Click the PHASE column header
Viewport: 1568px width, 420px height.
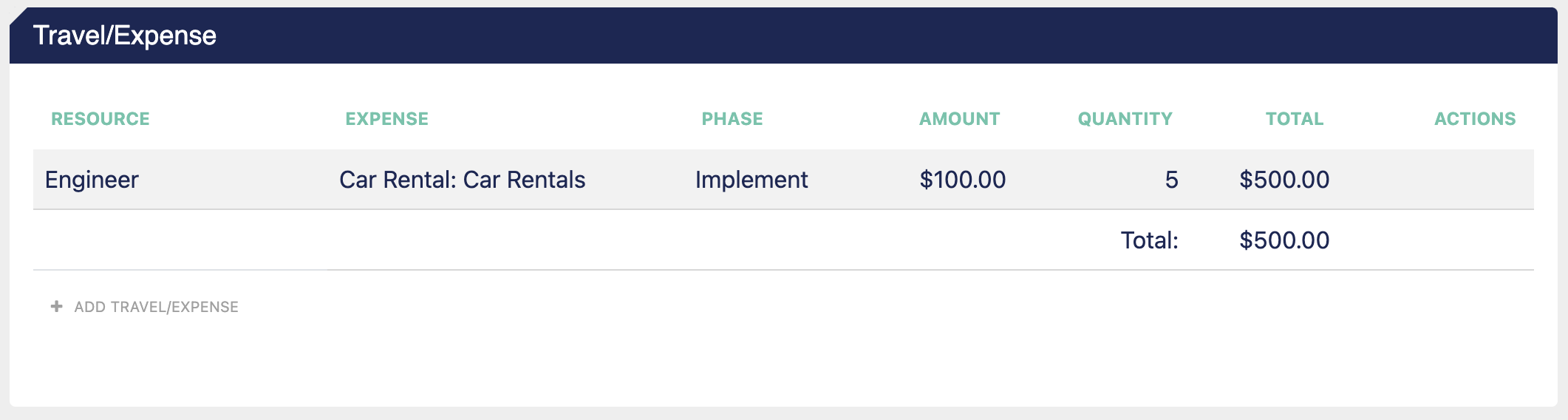[x=732, y=119]
